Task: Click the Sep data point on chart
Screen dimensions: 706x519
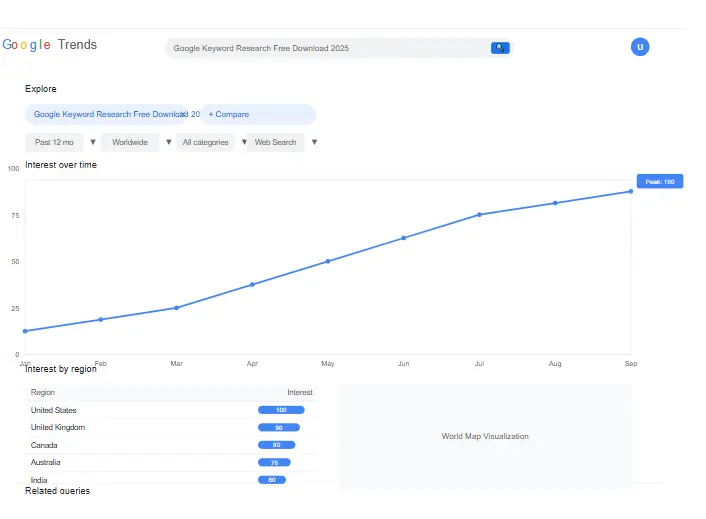Action: tap(630, 191)
